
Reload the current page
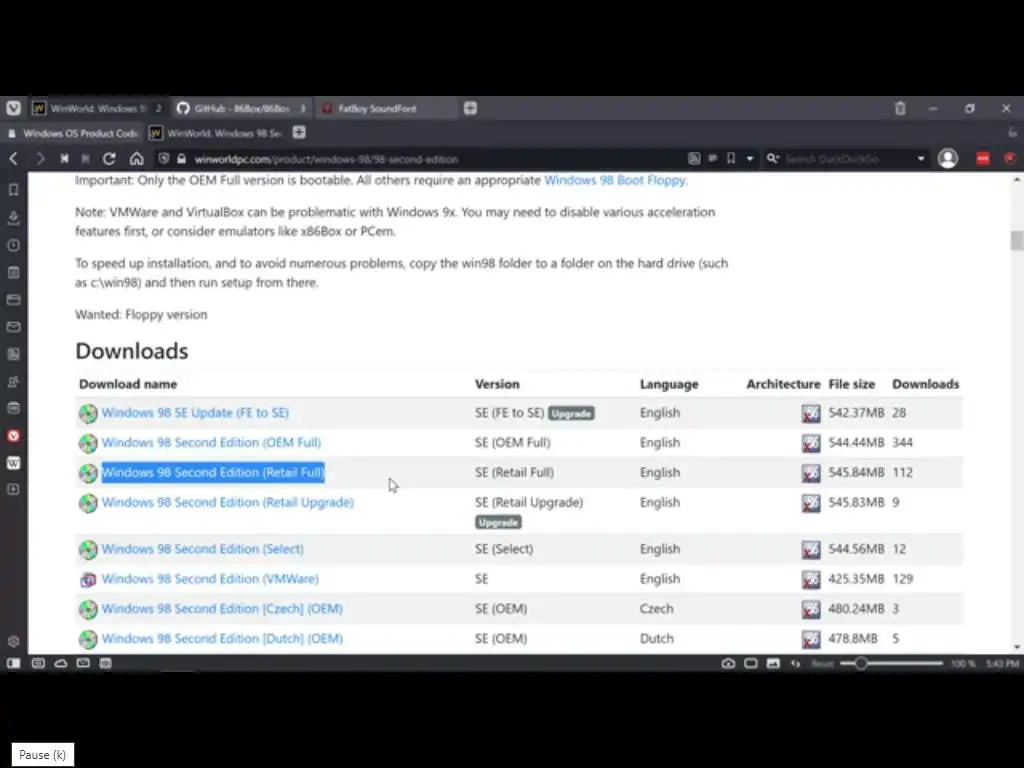tap(109, 159)
